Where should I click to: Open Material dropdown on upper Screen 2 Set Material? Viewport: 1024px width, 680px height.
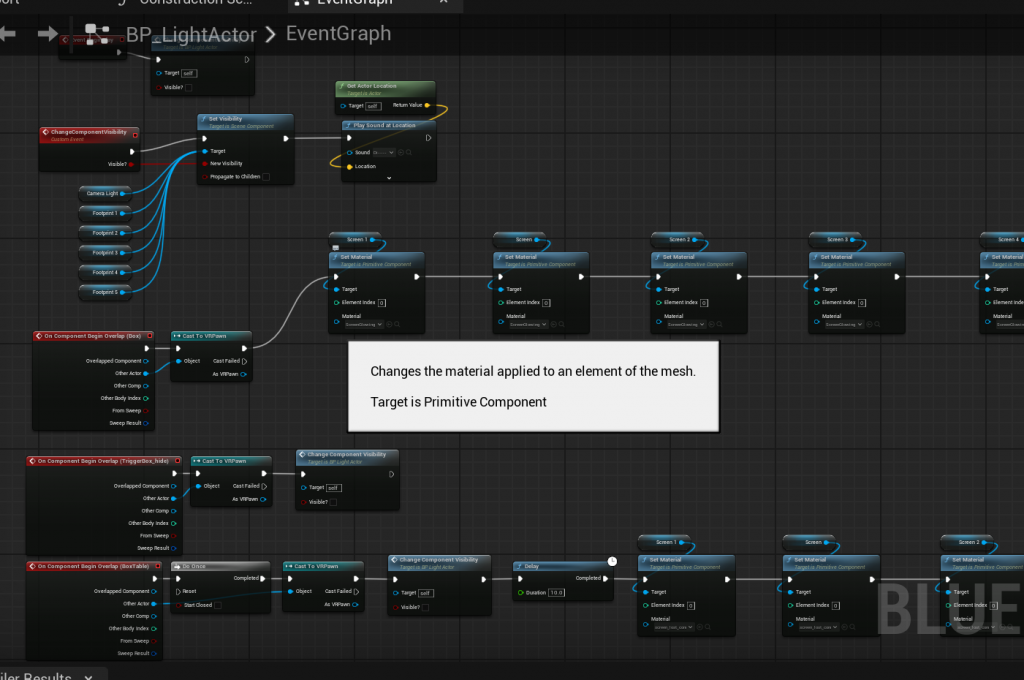[x=686, y=324]
